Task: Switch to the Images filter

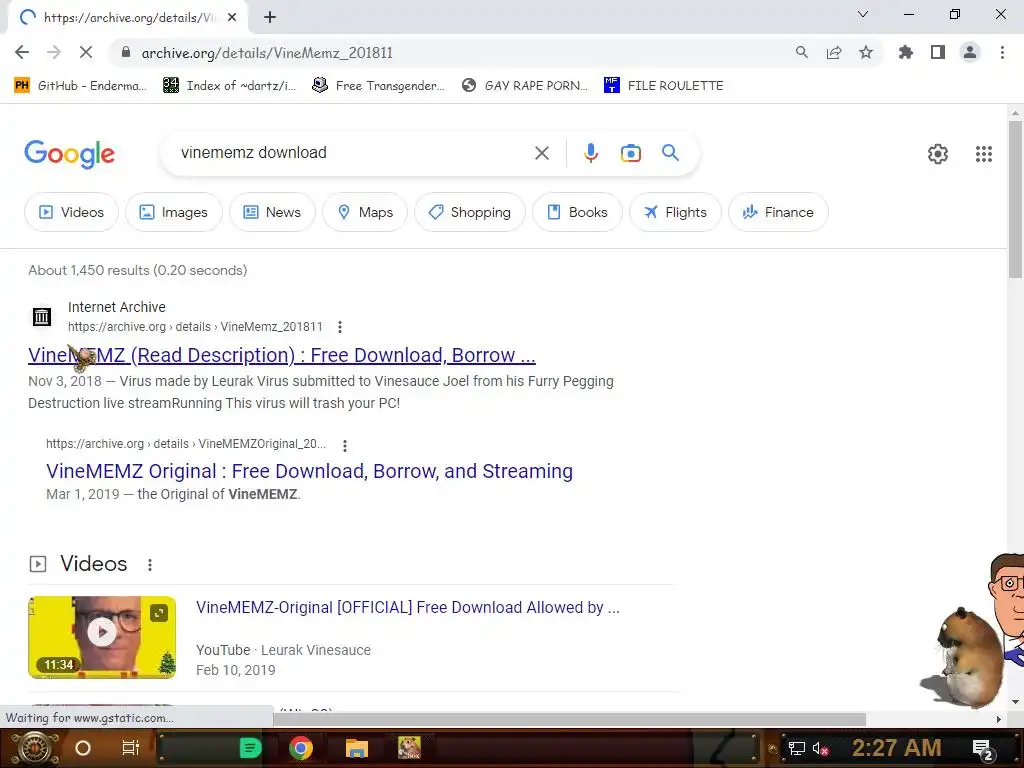Action: 174,212
